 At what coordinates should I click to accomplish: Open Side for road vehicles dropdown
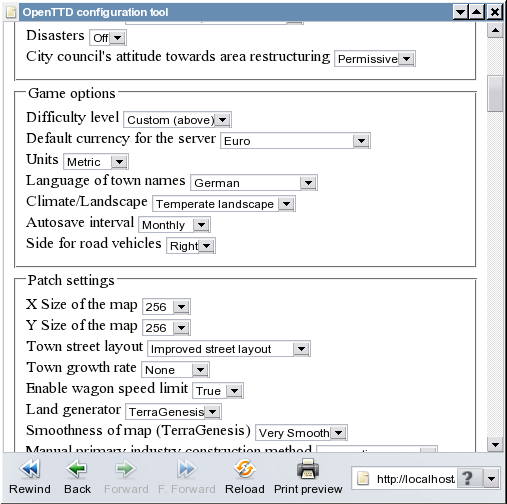point(191,246)
